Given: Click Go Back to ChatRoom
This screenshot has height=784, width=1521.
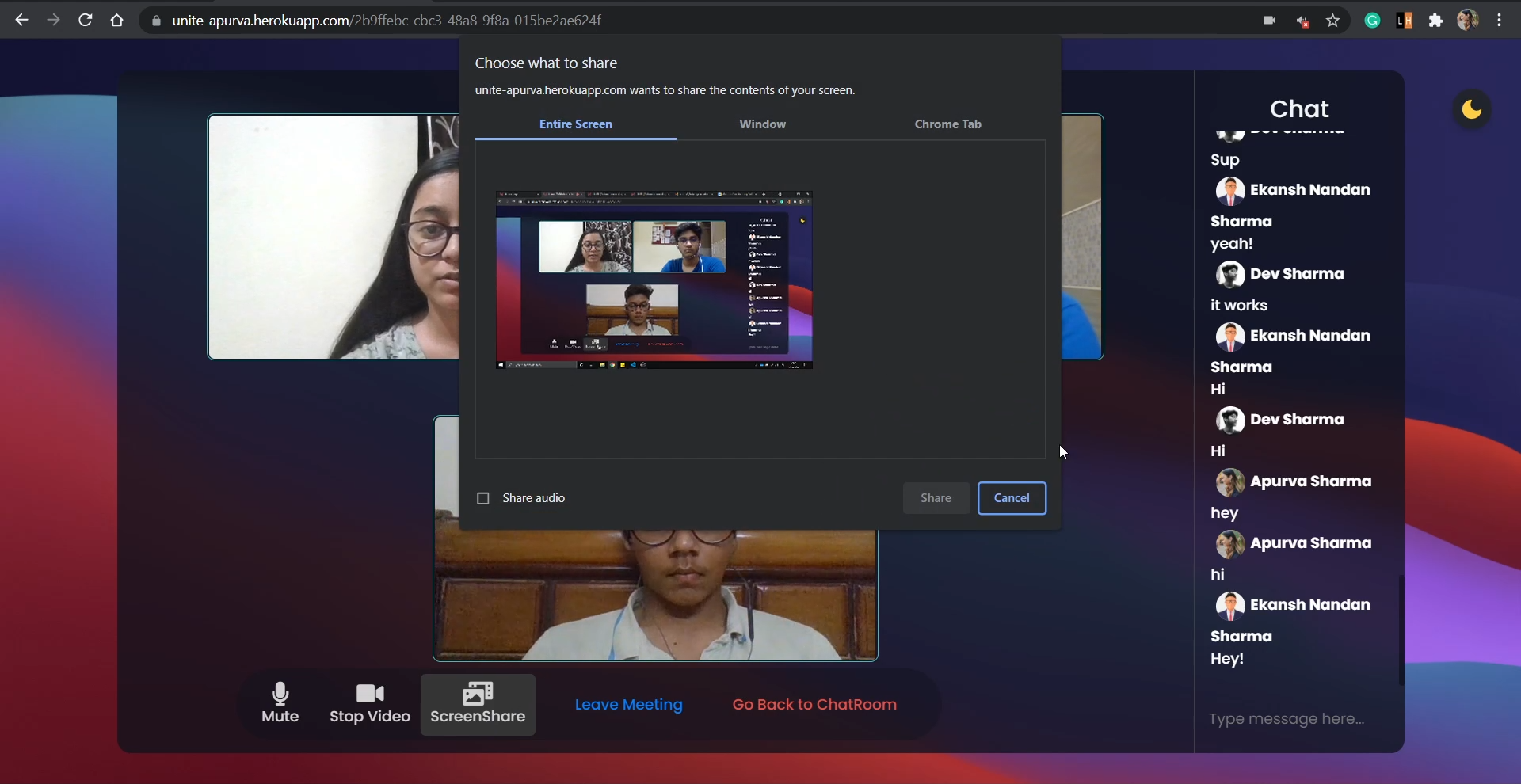Looking at the screenshot, I should point(814,705).
